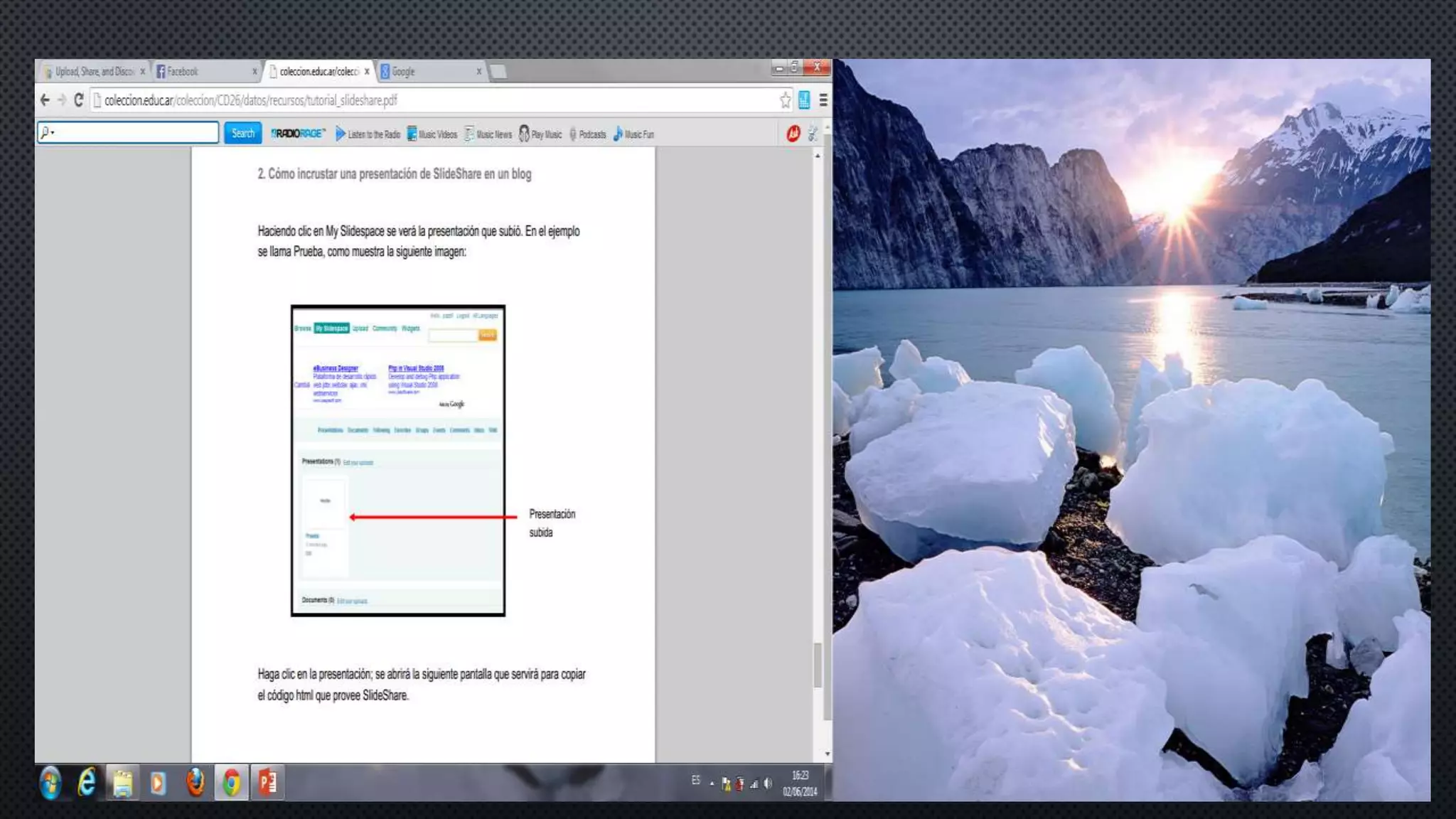Minimize the Chrome window

[778, 68]
